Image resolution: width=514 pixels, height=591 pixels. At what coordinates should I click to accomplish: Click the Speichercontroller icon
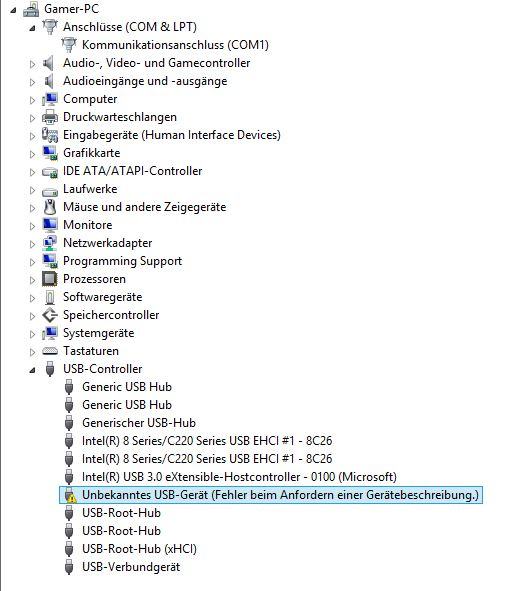(x=50, y=315)
